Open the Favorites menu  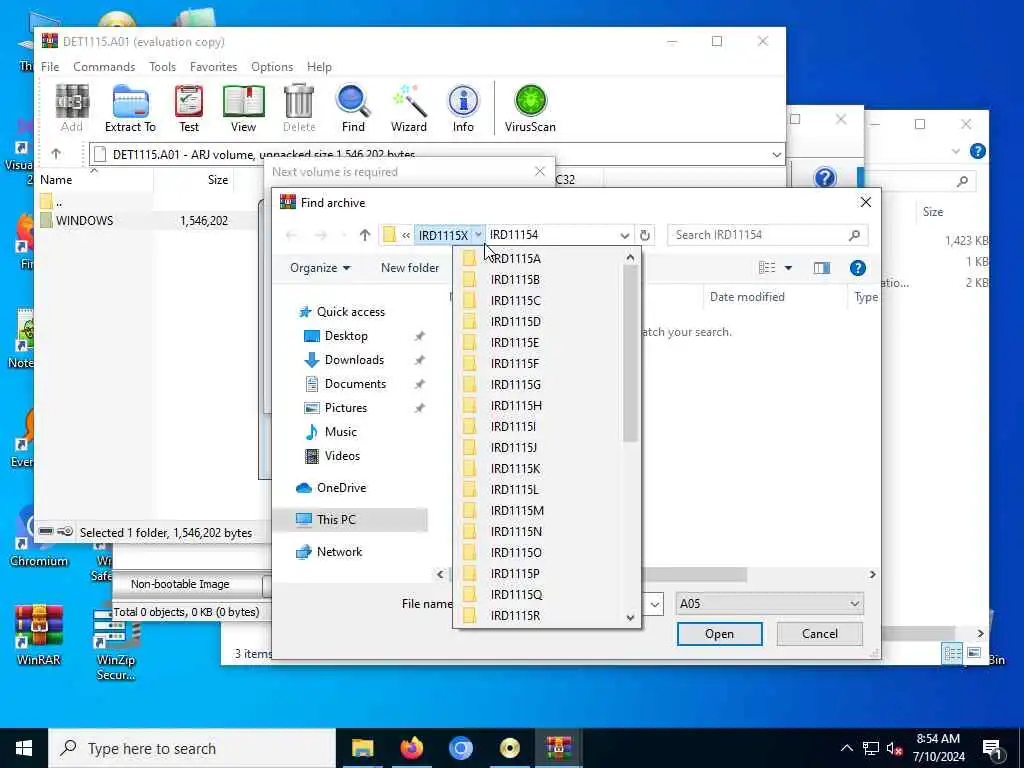tap(214, 67)
